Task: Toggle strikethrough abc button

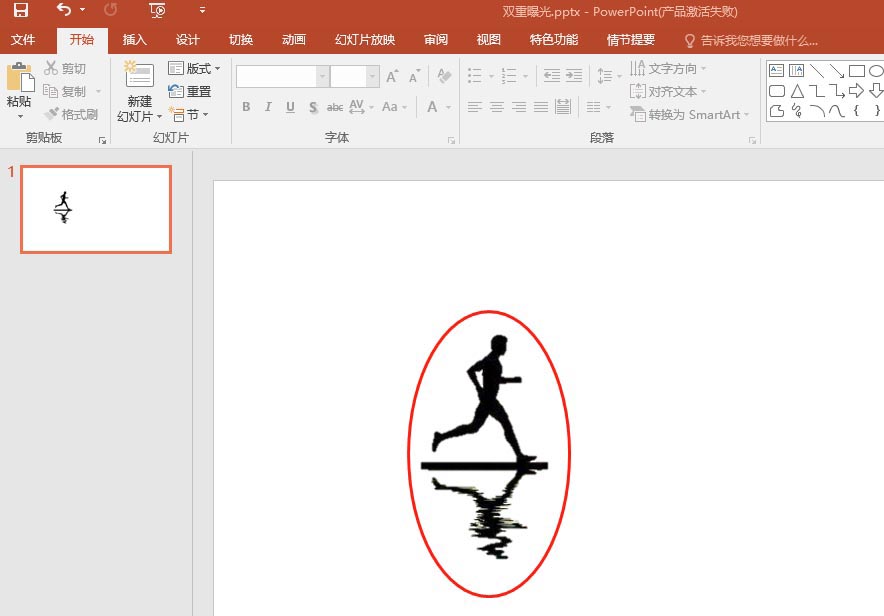Action: pyautogui.click(x=335, y=107)
